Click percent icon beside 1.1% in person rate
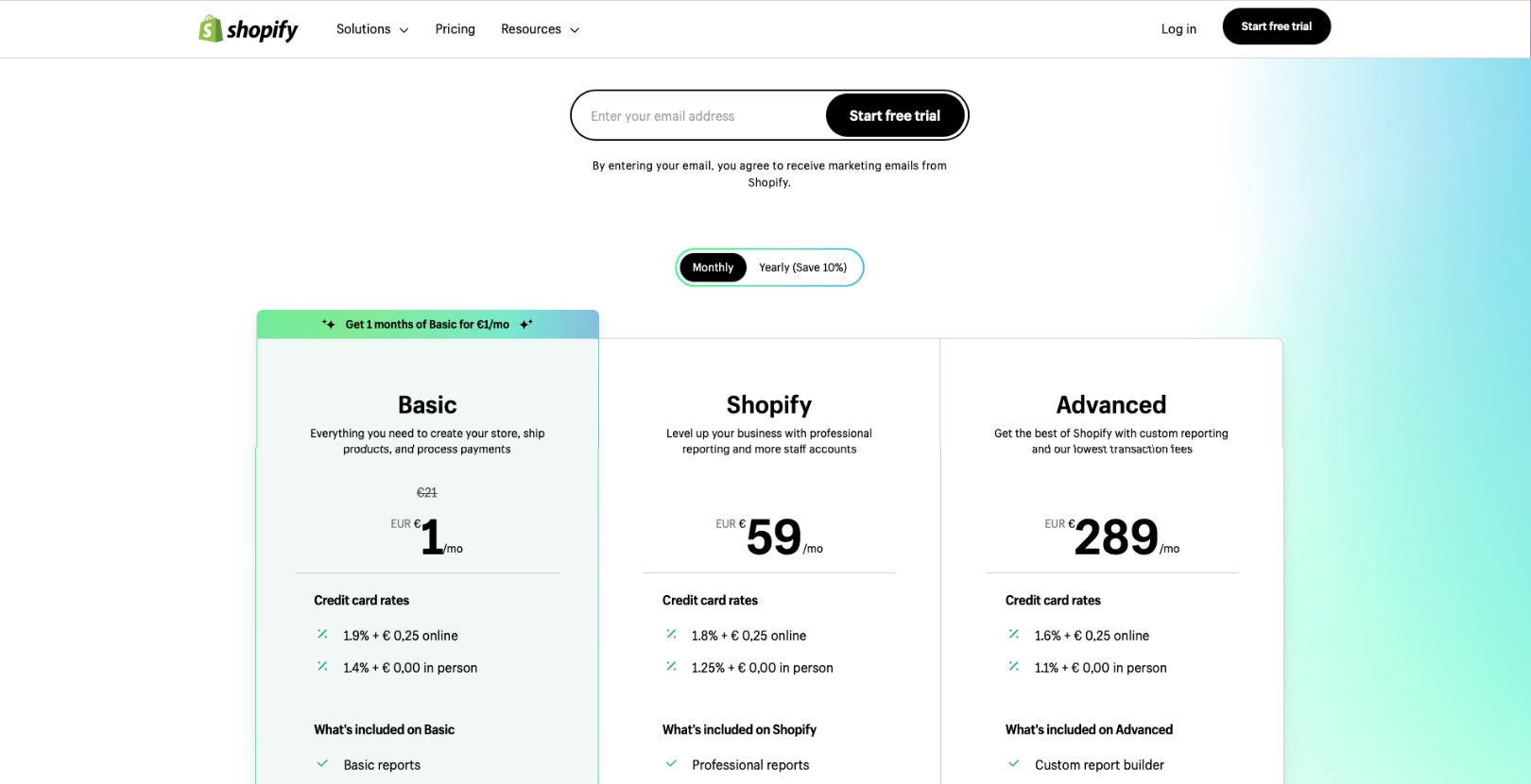 pyautogui.click(x=1013, y=667)
